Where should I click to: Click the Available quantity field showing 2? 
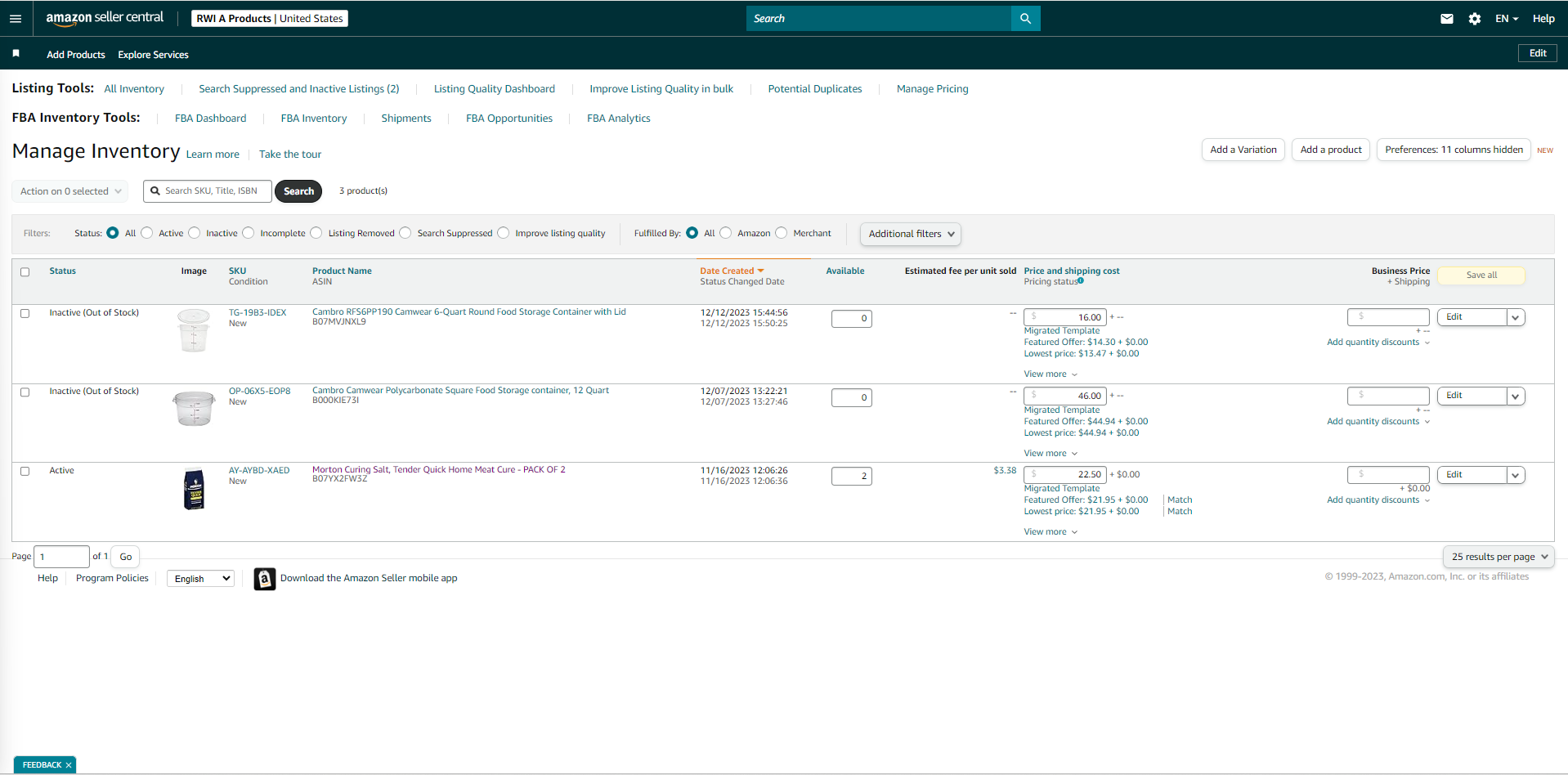(851, 477)
